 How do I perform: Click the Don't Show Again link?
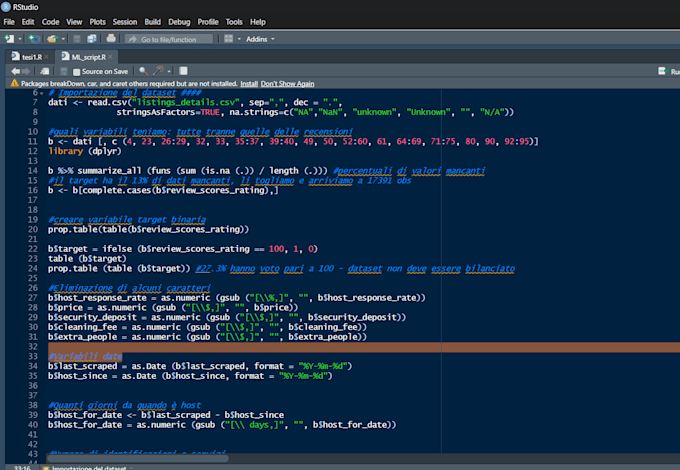click(x=288, y=84)
